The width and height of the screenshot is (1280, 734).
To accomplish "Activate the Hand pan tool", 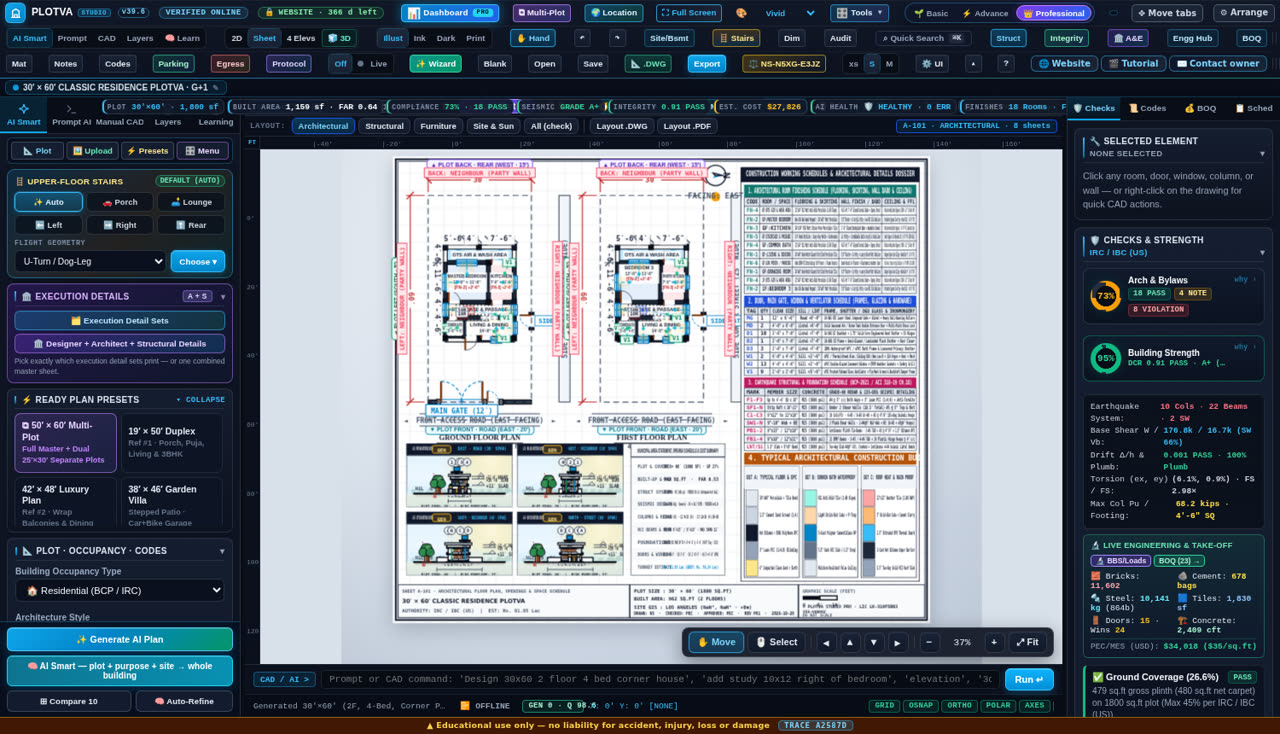I will click(532, 38).
